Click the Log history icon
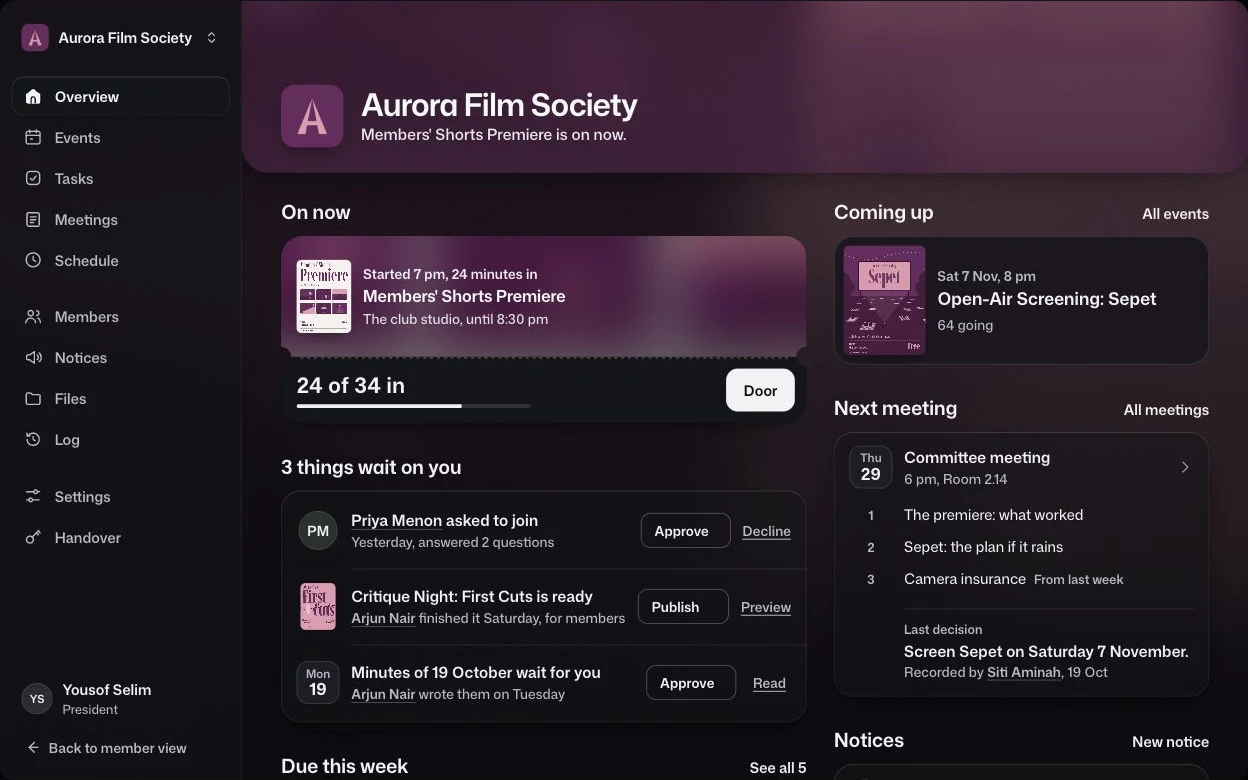Image resolution: width=1248 pixels, height=780 pixels. point(33,440)
